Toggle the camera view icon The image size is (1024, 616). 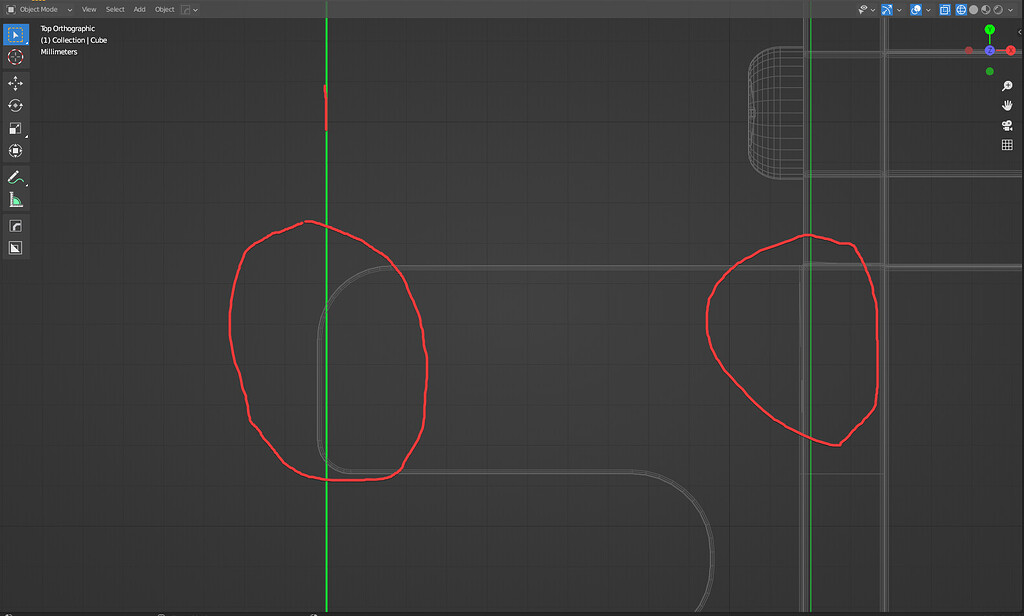pyautogui.click(x=1007, y=125)
